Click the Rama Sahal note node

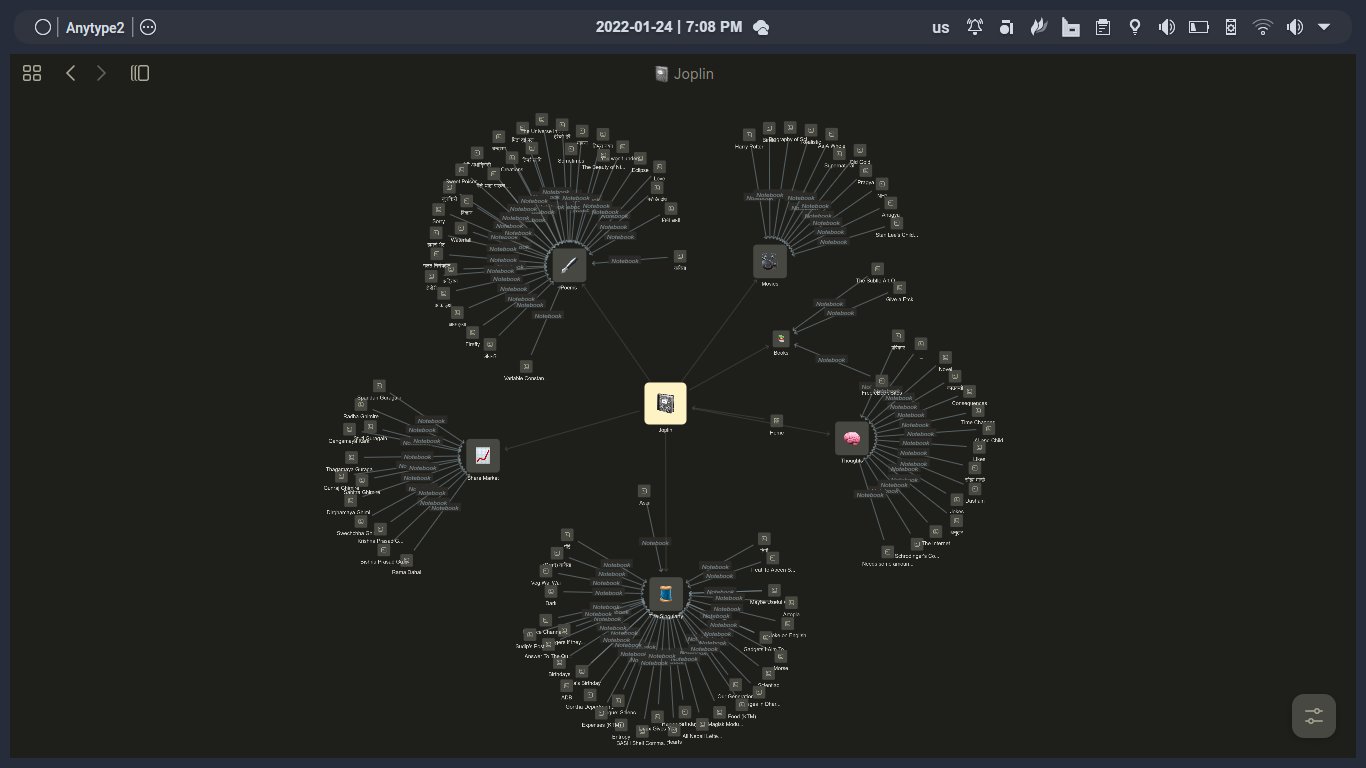[x=407, y=561]
